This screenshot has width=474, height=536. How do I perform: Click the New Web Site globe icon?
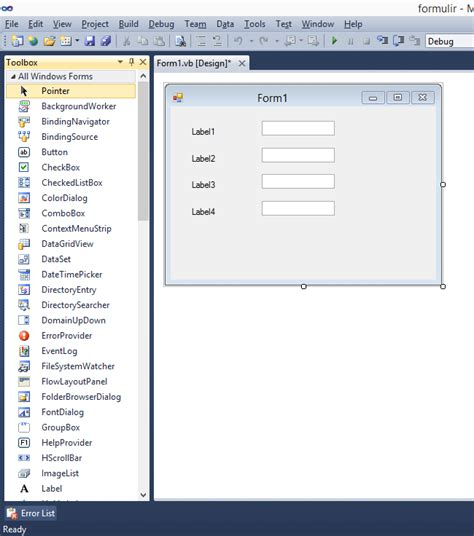33,41
